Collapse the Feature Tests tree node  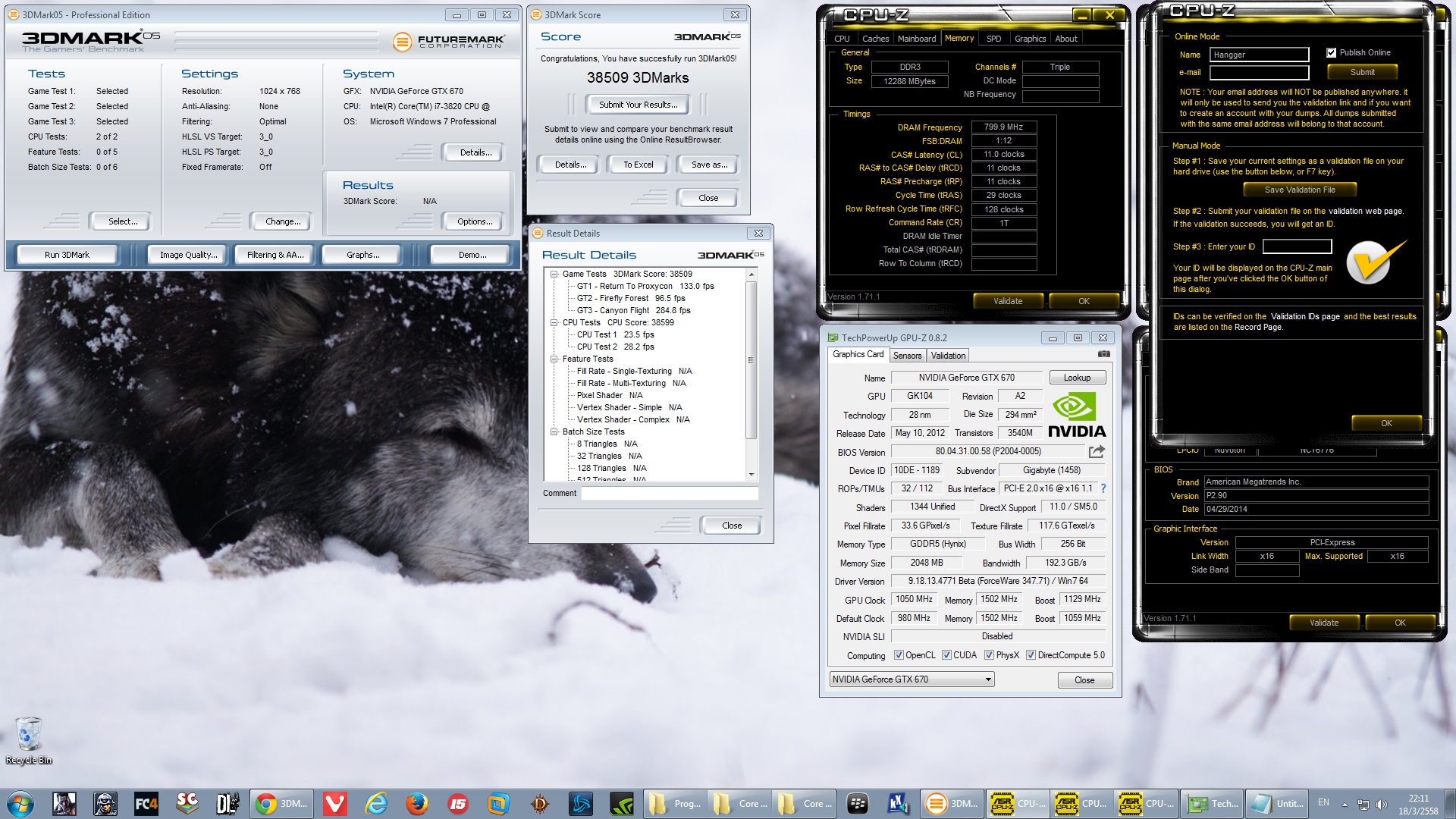554,359
